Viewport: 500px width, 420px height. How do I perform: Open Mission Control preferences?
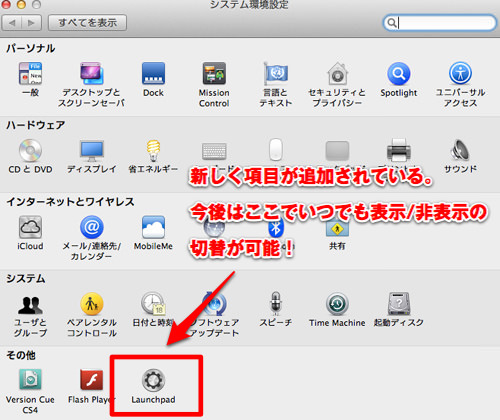[x=214, y=74]
